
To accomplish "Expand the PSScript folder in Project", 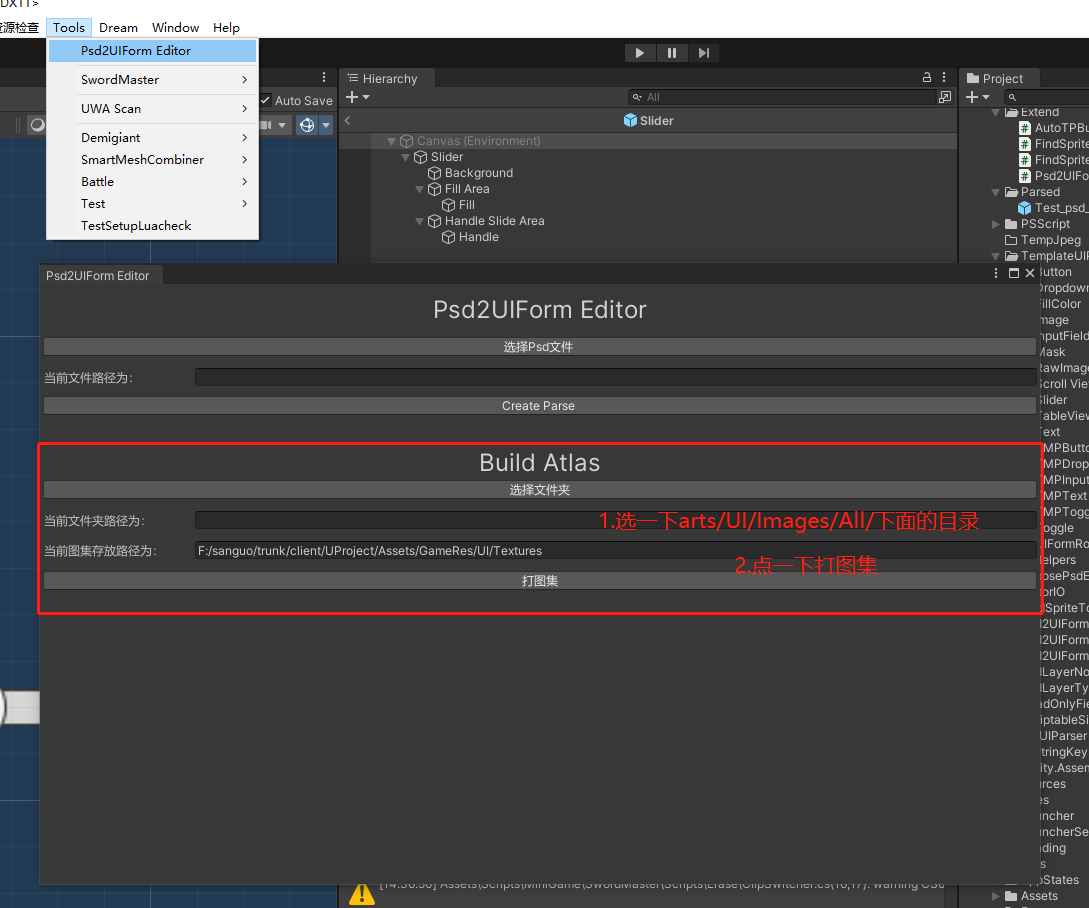I will [x=995, y=224].
